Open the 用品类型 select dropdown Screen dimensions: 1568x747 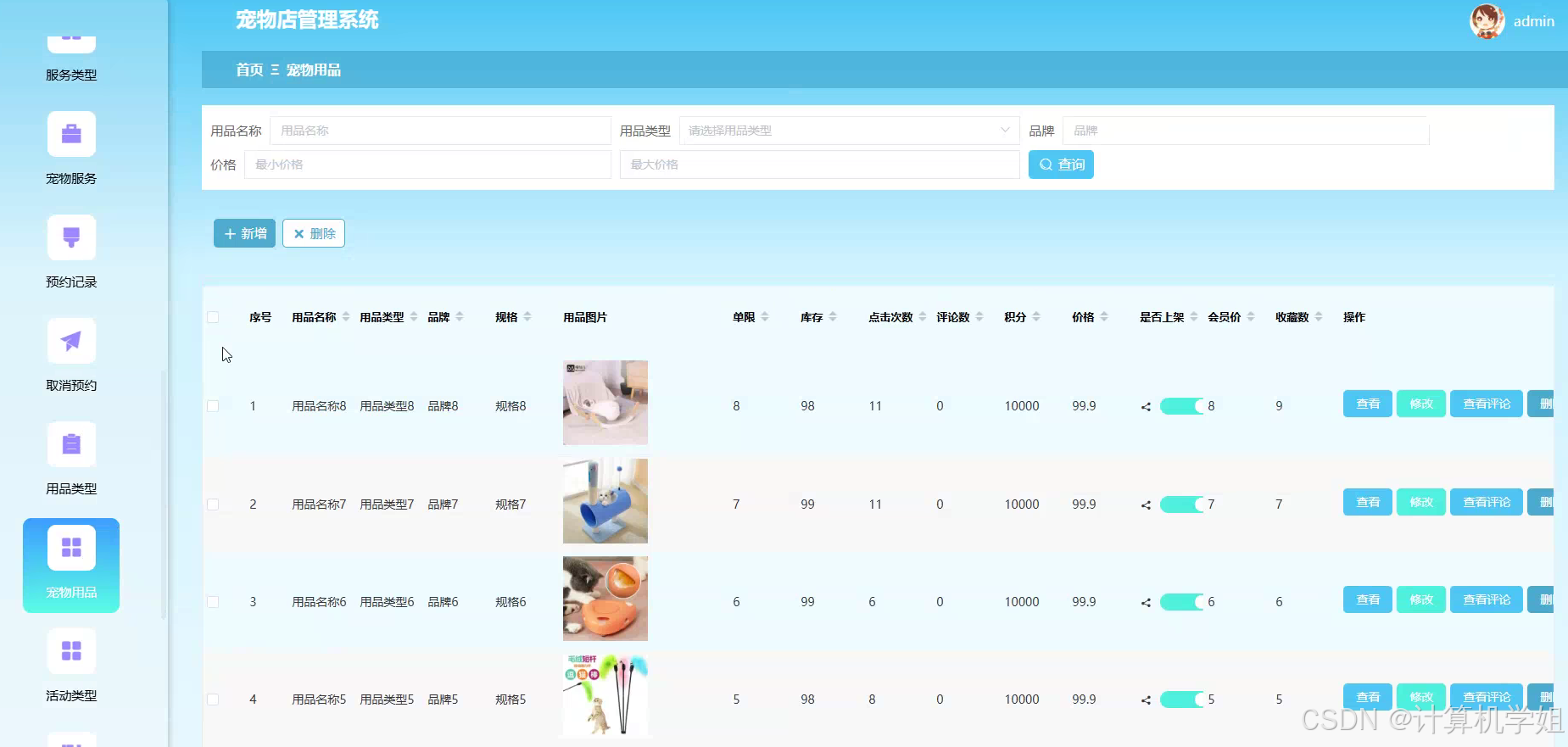(x=849, y=131)
